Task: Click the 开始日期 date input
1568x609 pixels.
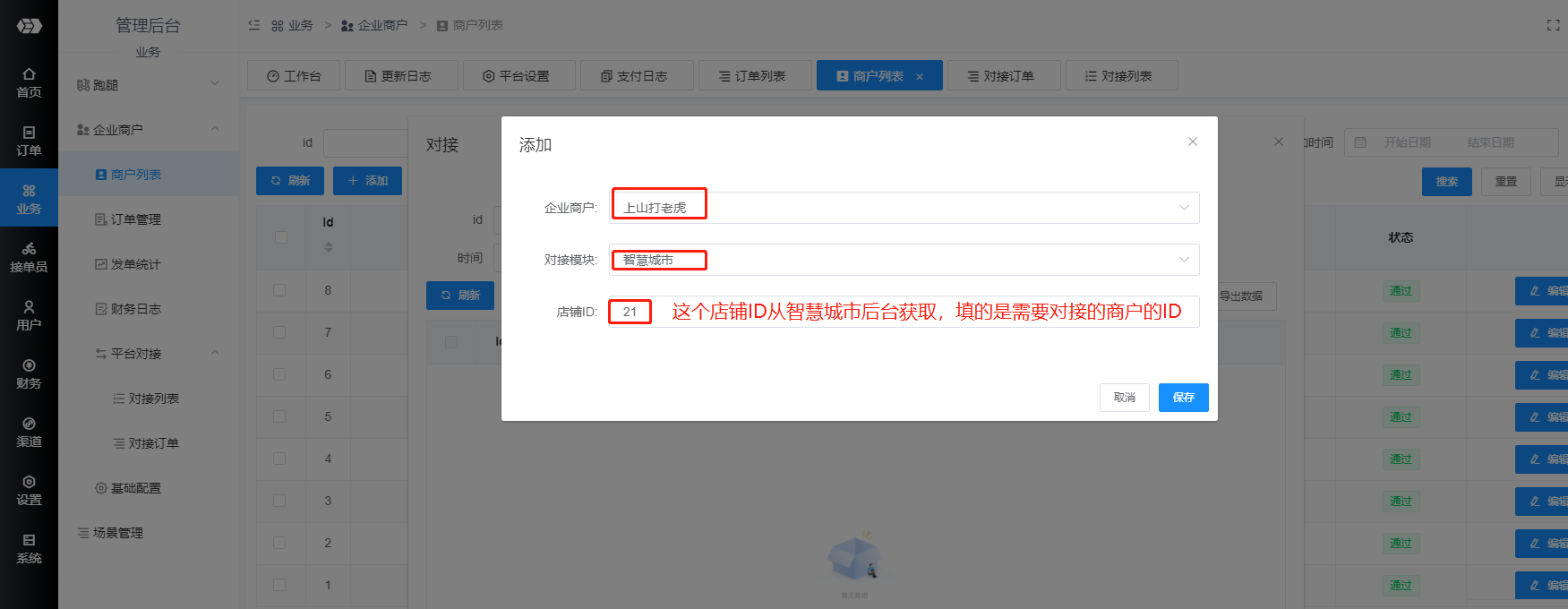Action: point(1407,142)
